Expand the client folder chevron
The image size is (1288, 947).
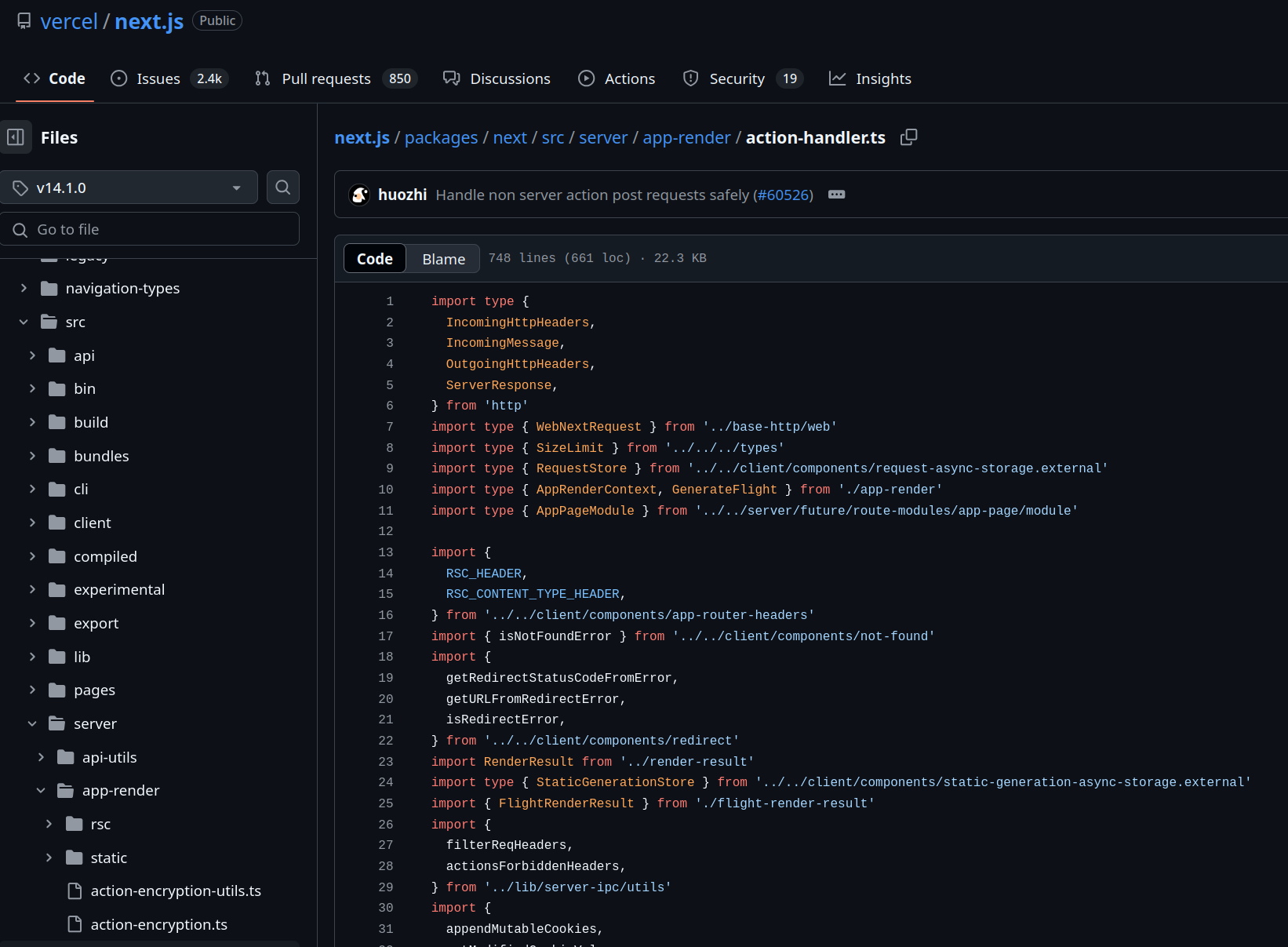pyautogui.click(x=32, y=523)
